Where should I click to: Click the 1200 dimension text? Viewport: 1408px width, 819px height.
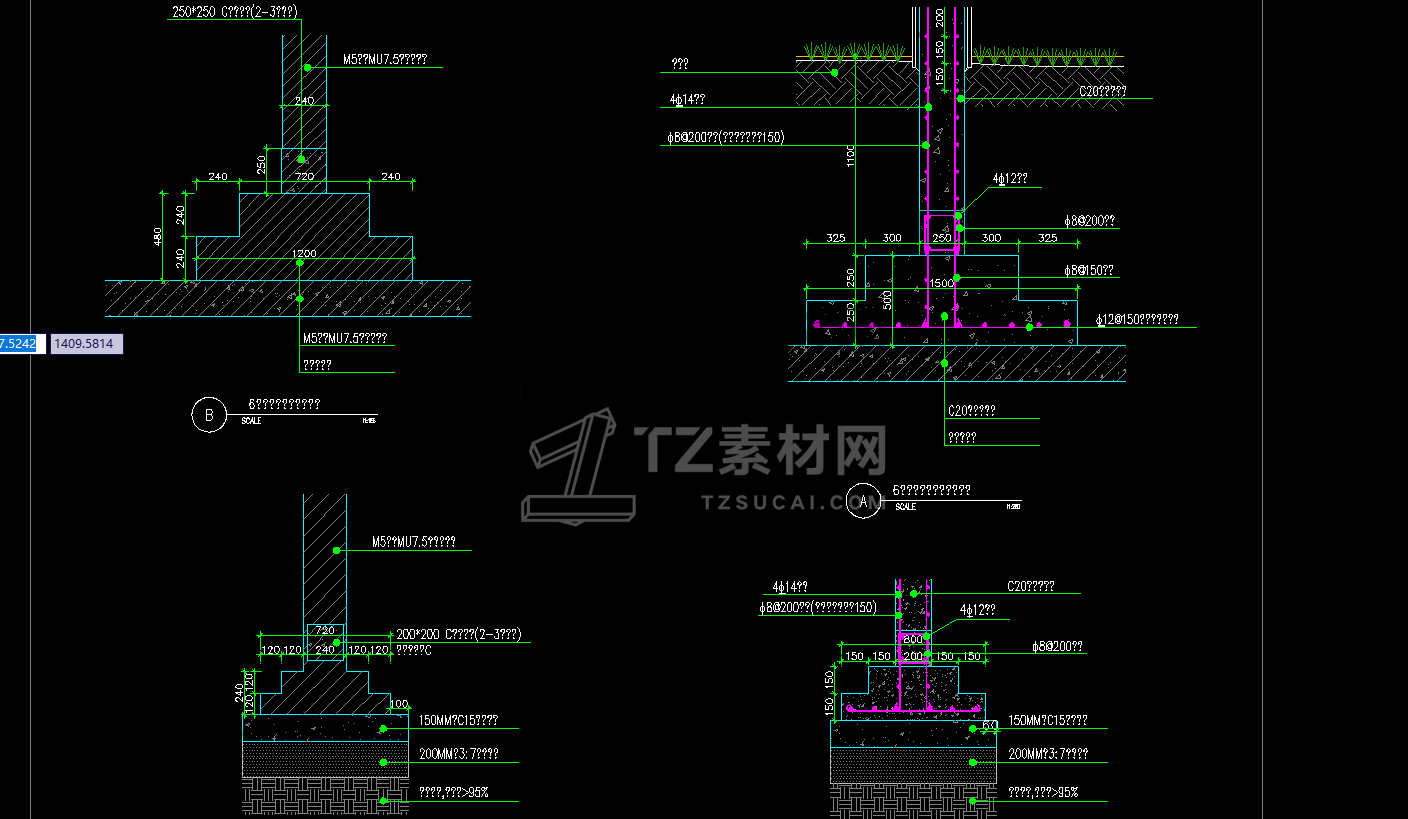304,254
